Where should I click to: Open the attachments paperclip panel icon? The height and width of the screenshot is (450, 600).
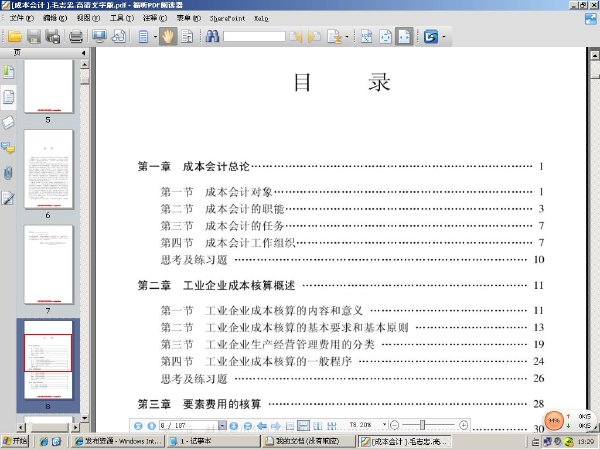[8, 173]
